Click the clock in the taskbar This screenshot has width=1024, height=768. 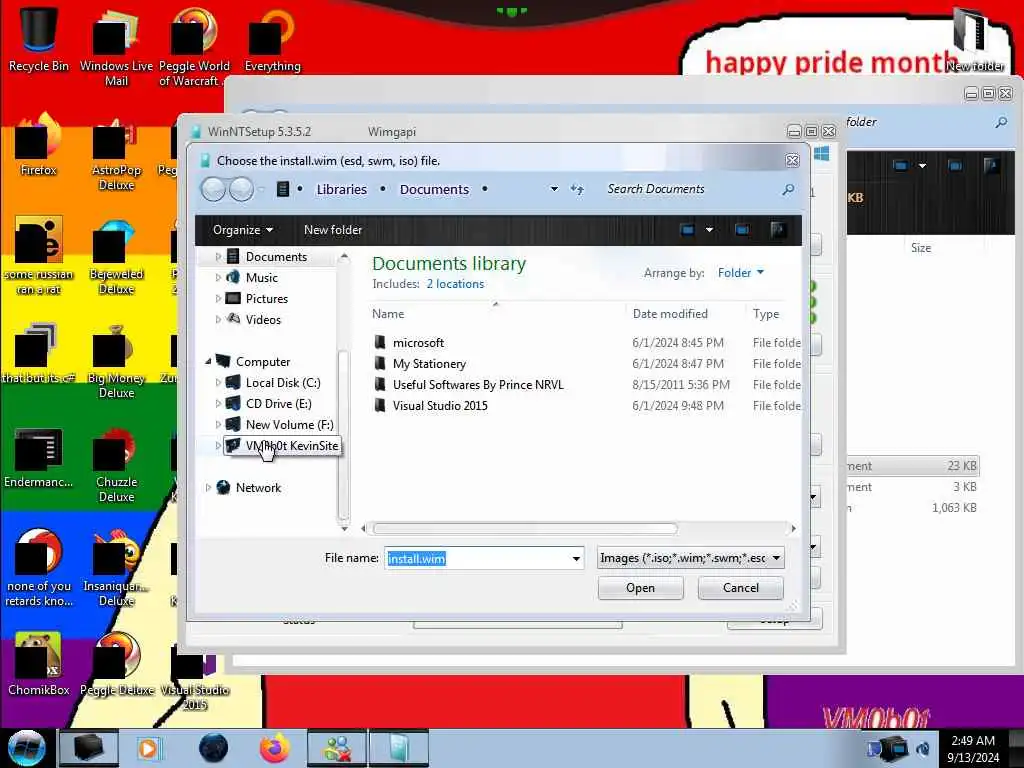(974, 749)
